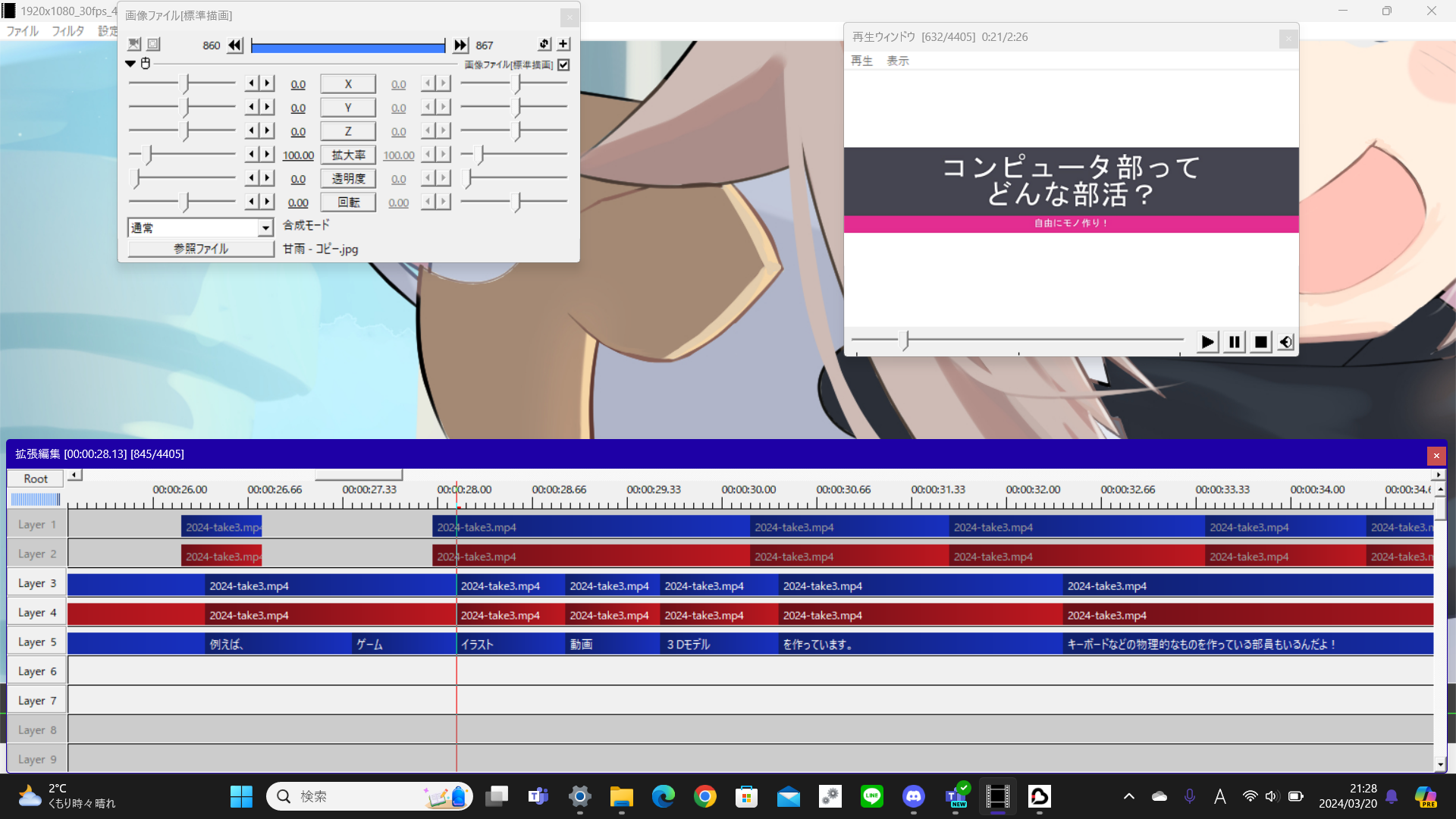Decrease Z value with left arrow
This screenshot has height=819, width=1456.
(x=252, y=130)
